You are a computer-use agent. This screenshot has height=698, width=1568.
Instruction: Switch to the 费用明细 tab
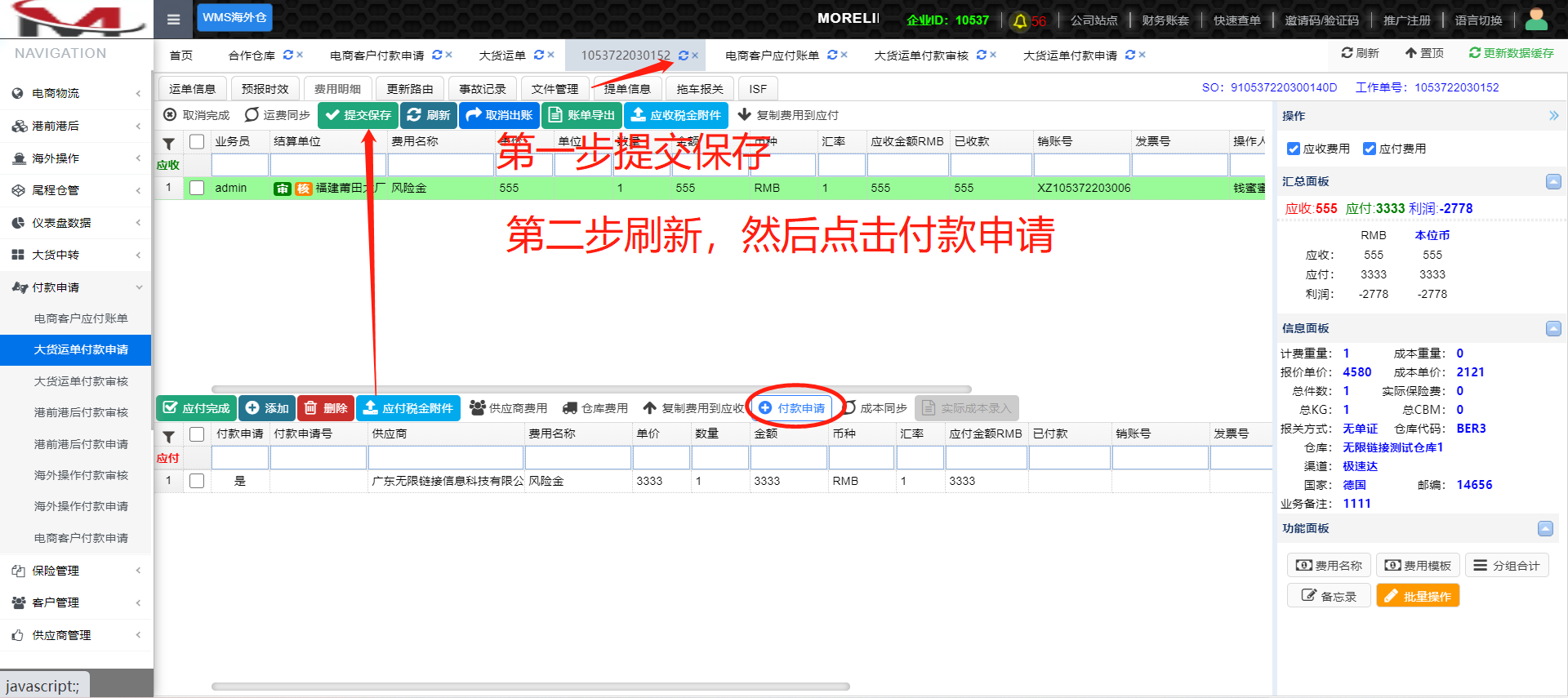[337, 88]
